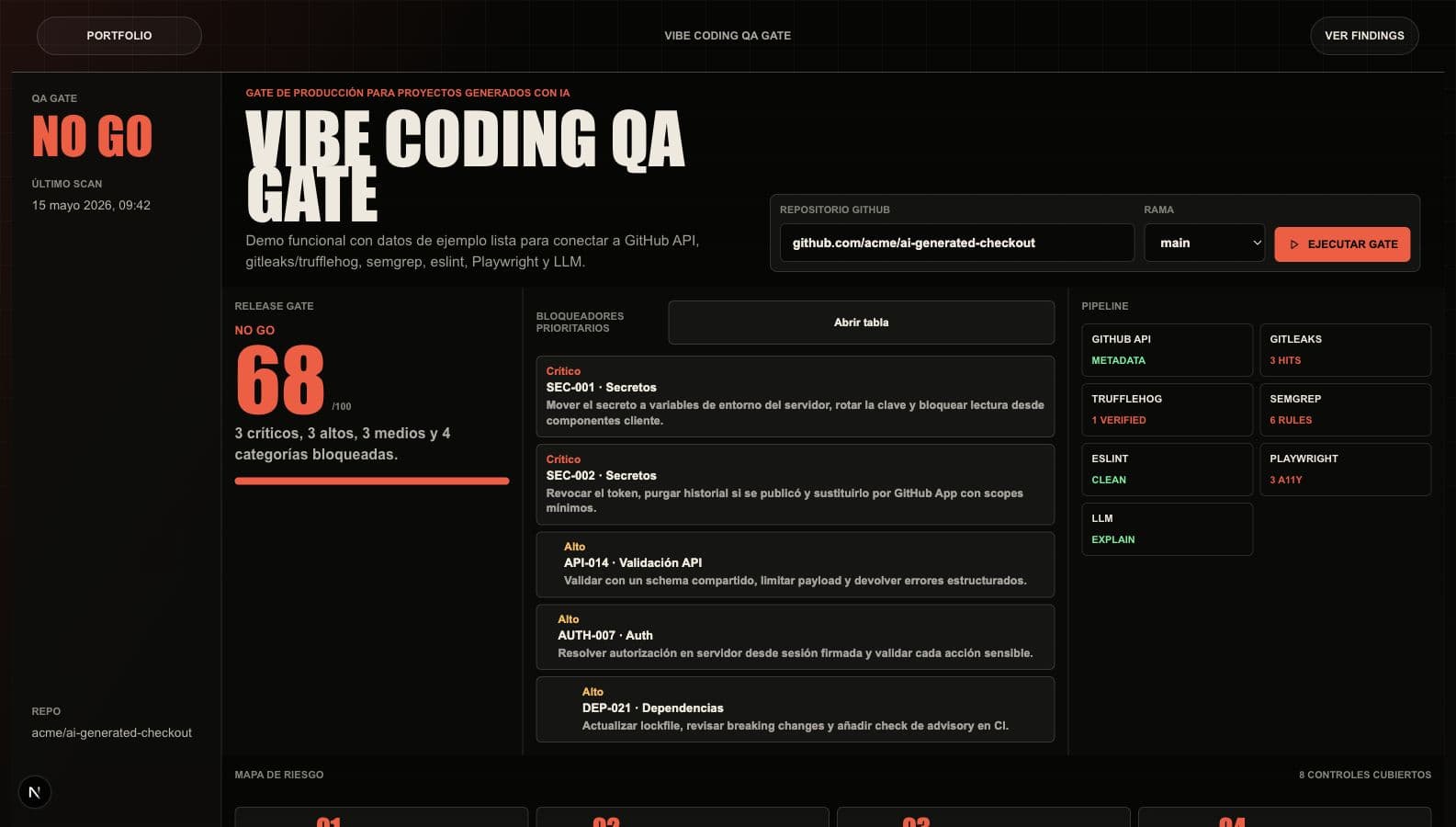Click the NO GO status in sidebar
This screenshot has height=827, width=1456.
click(x=92, y=136)
